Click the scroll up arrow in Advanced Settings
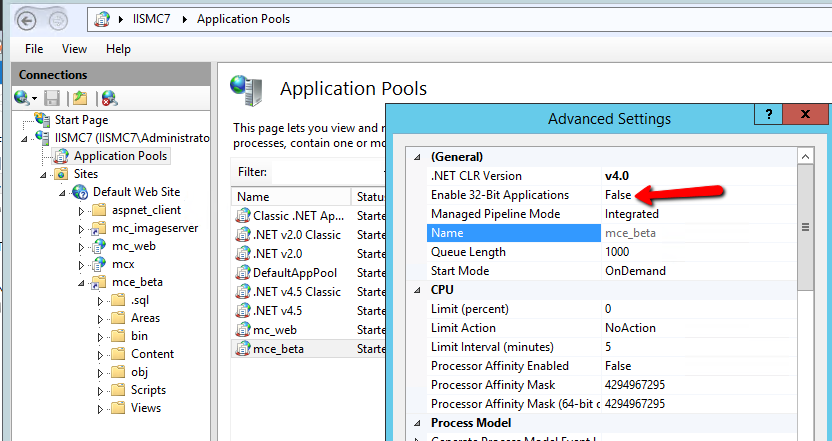Image resolution: width=832 pixels, height=441 pixels. click(805, 157)
